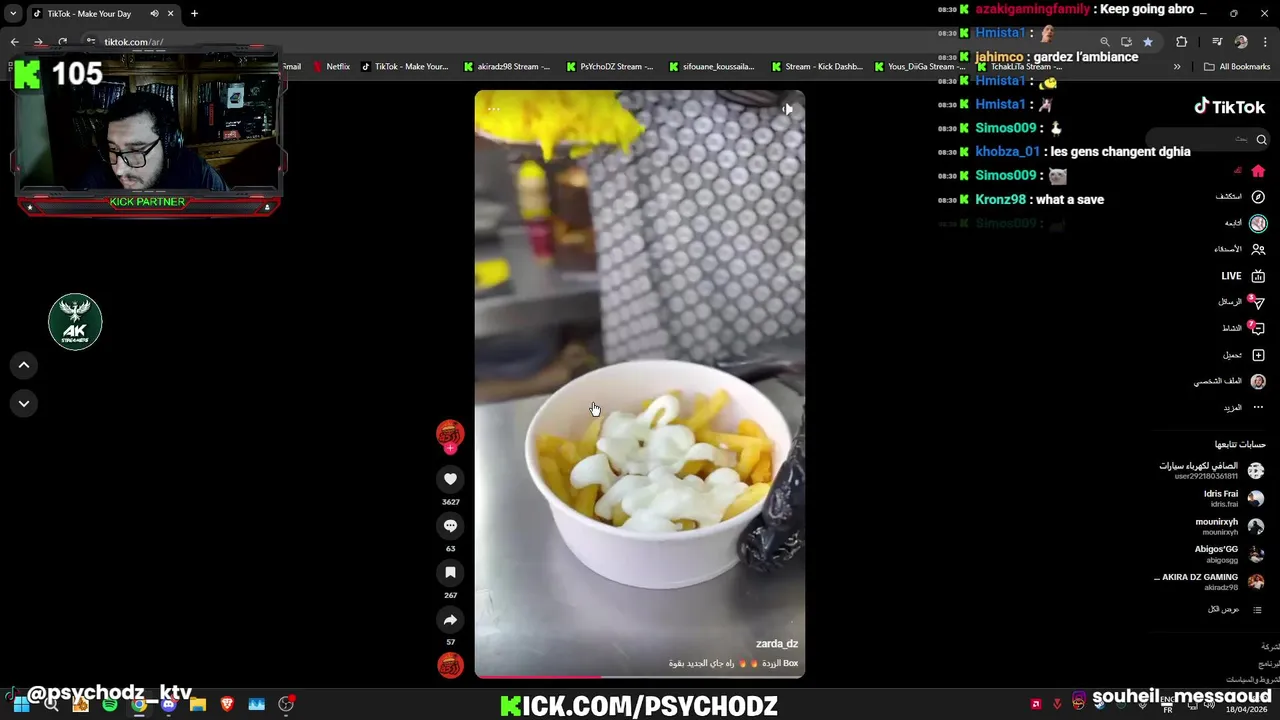Screen dimensions: 1280x720
Task: Open the Stream - Kick Dashboard bookmark
Action: (816, 67)
